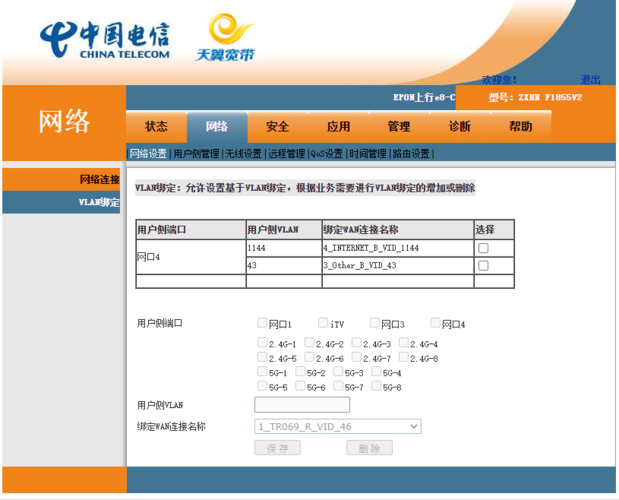Open the 状态 tab
Screen dimensions: 619x500
(x=156, y=127)
